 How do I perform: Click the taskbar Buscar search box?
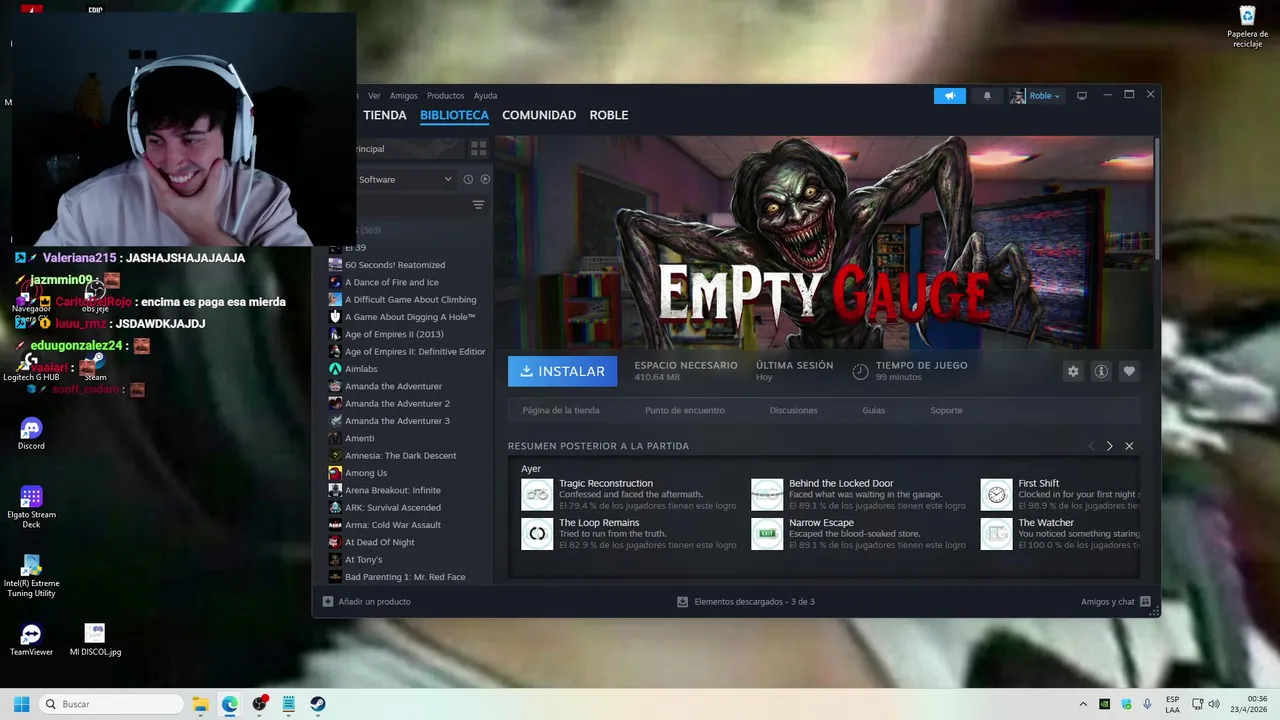click(x=111, y=704)
